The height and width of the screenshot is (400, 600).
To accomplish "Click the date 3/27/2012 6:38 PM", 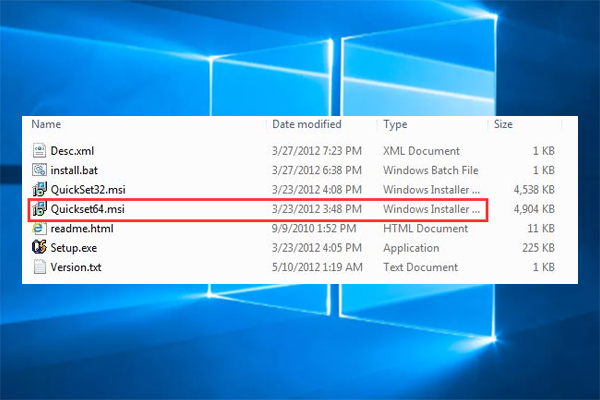I will click(317, 170).
